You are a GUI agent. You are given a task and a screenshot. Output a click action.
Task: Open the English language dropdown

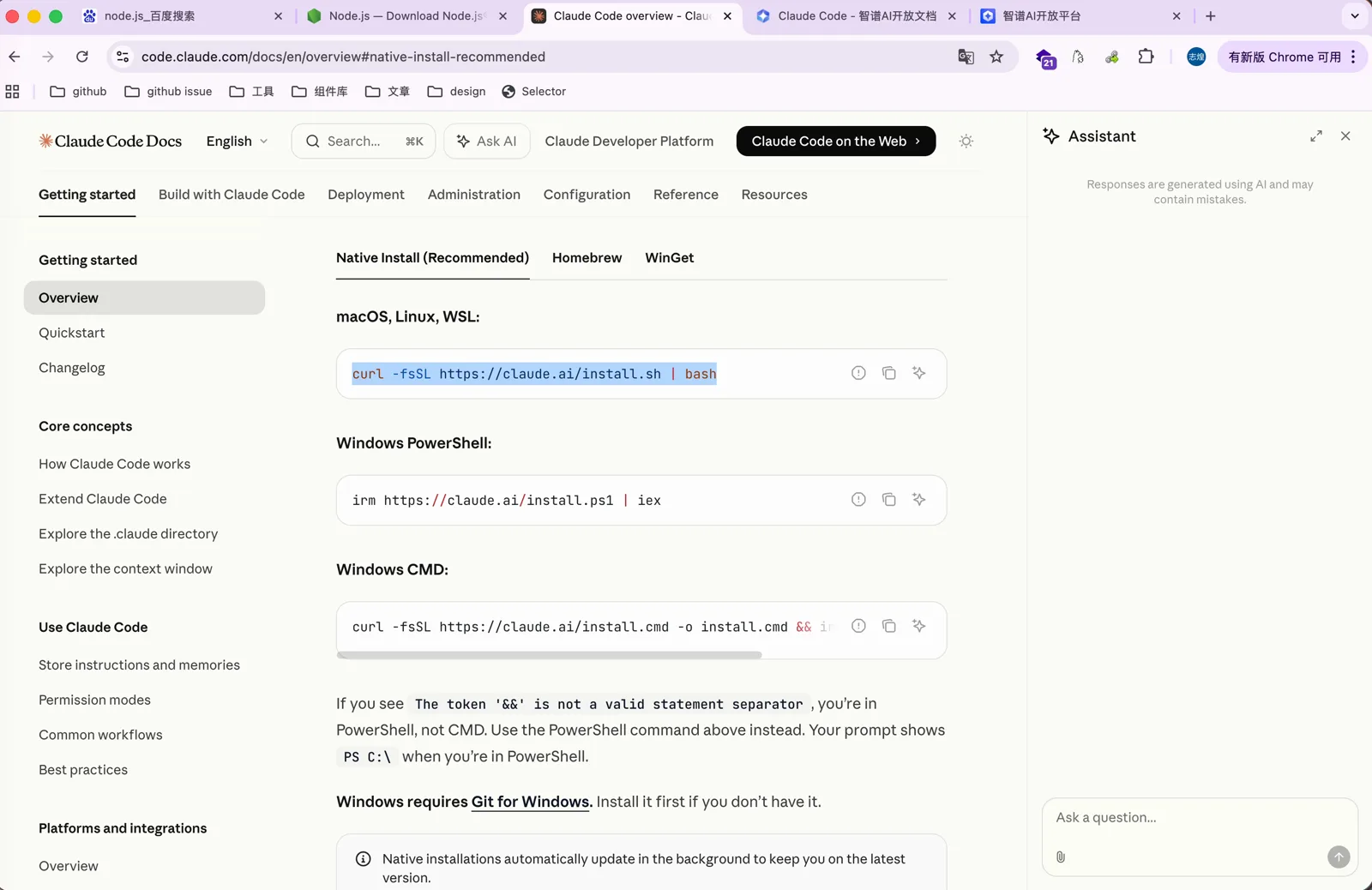tap(238, 141)
